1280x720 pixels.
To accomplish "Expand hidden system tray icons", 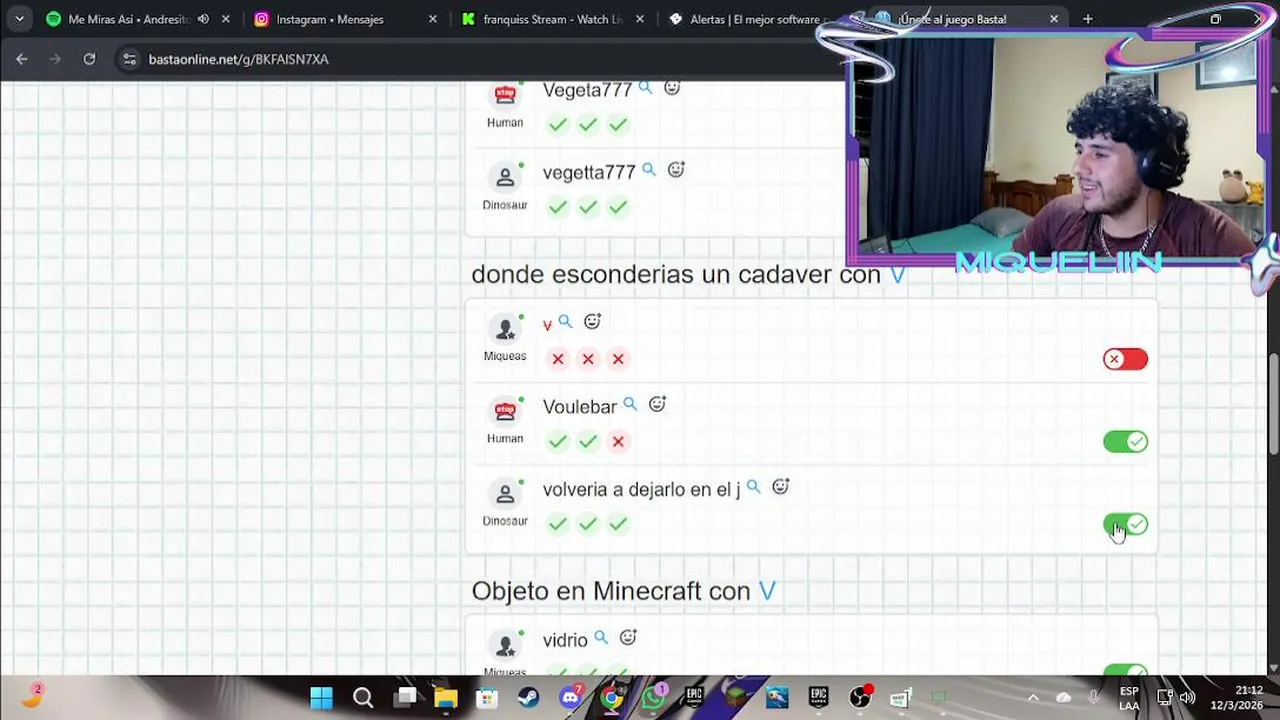I will 1033,697.
